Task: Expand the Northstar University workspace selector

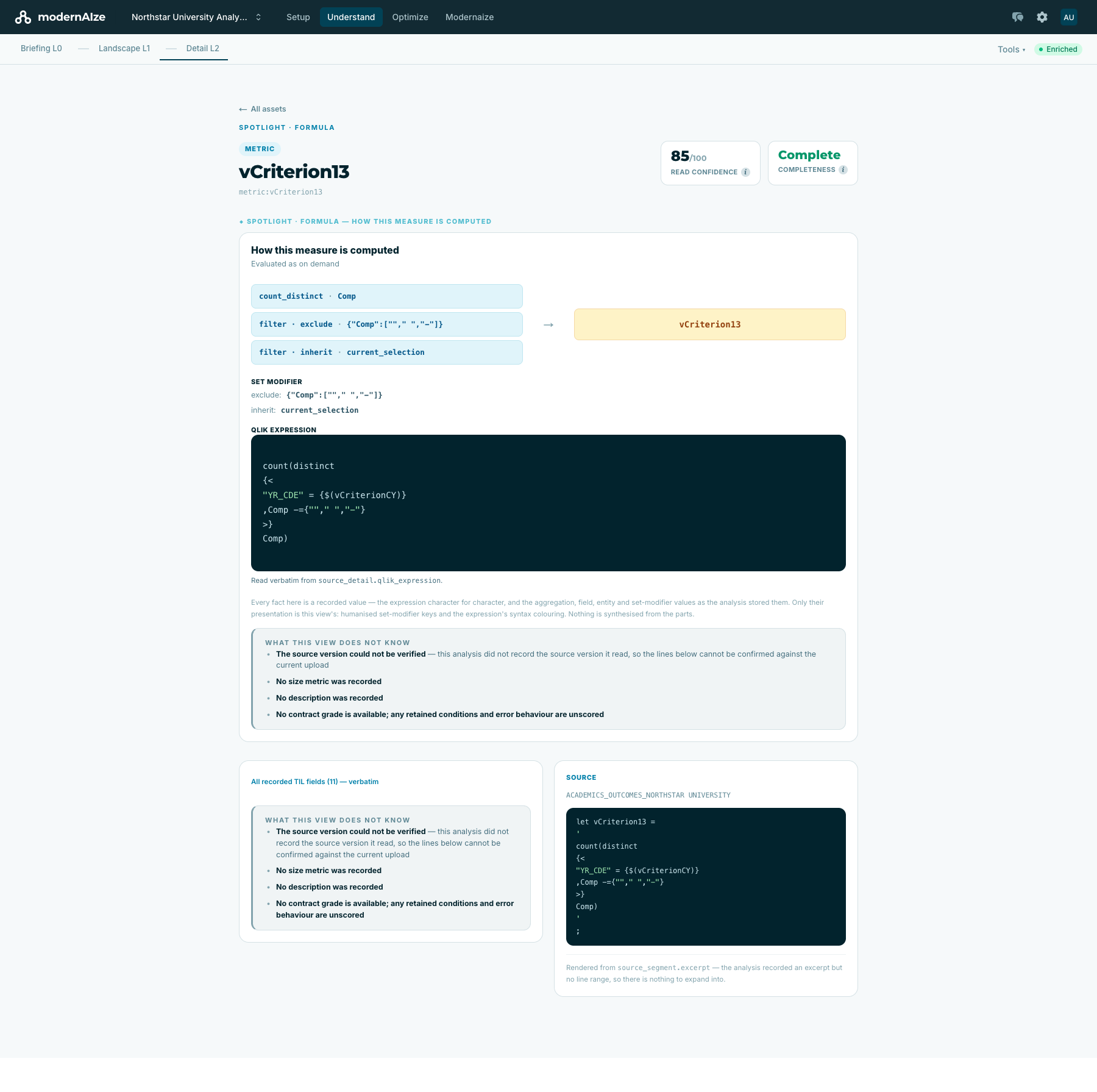Action: click(196, 17)
